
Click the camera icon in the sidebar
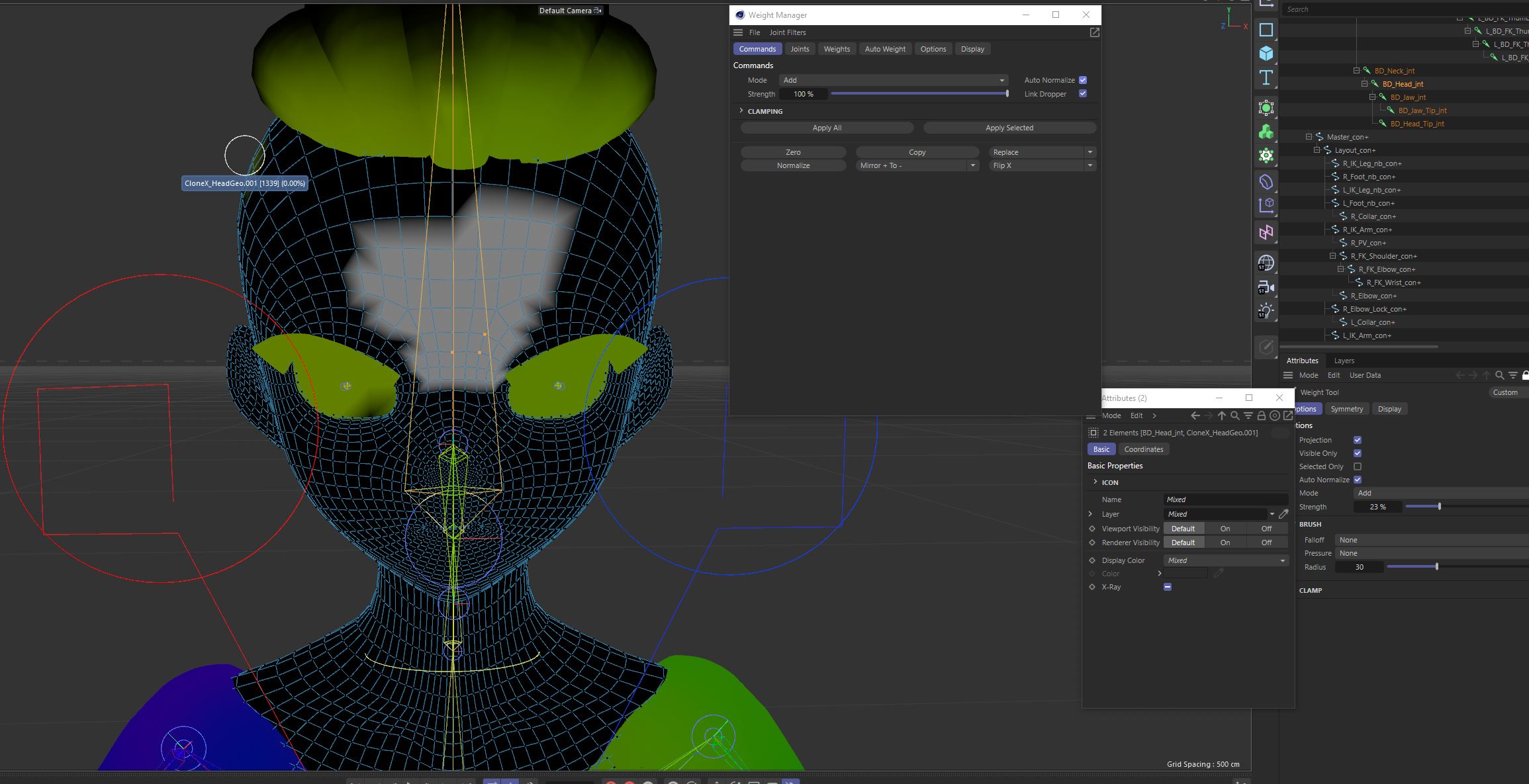point(1266,288)
